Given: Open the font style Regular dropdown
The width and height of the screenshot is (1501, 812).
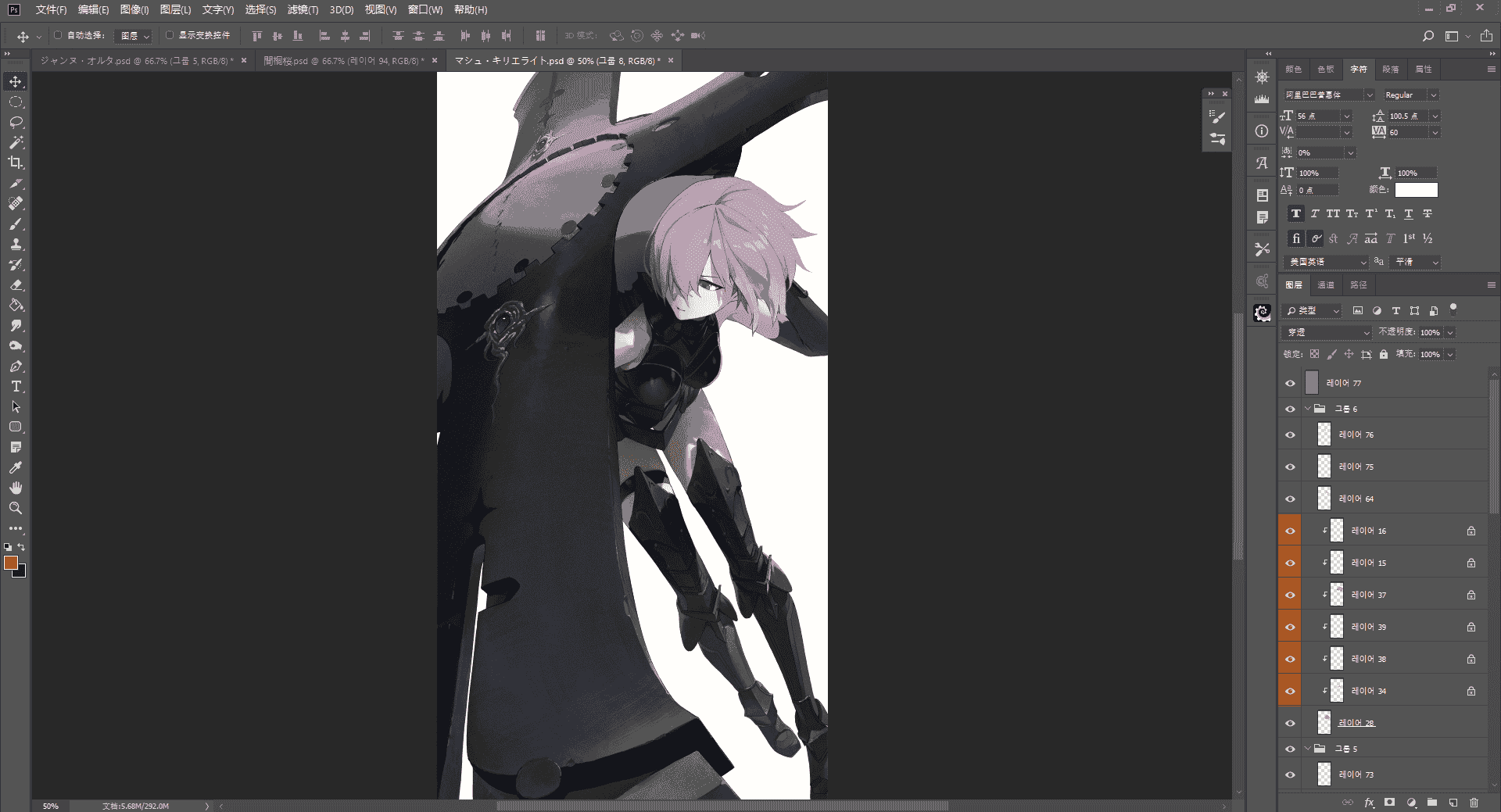Looking at the screenshot, I should coord(1410,95).
